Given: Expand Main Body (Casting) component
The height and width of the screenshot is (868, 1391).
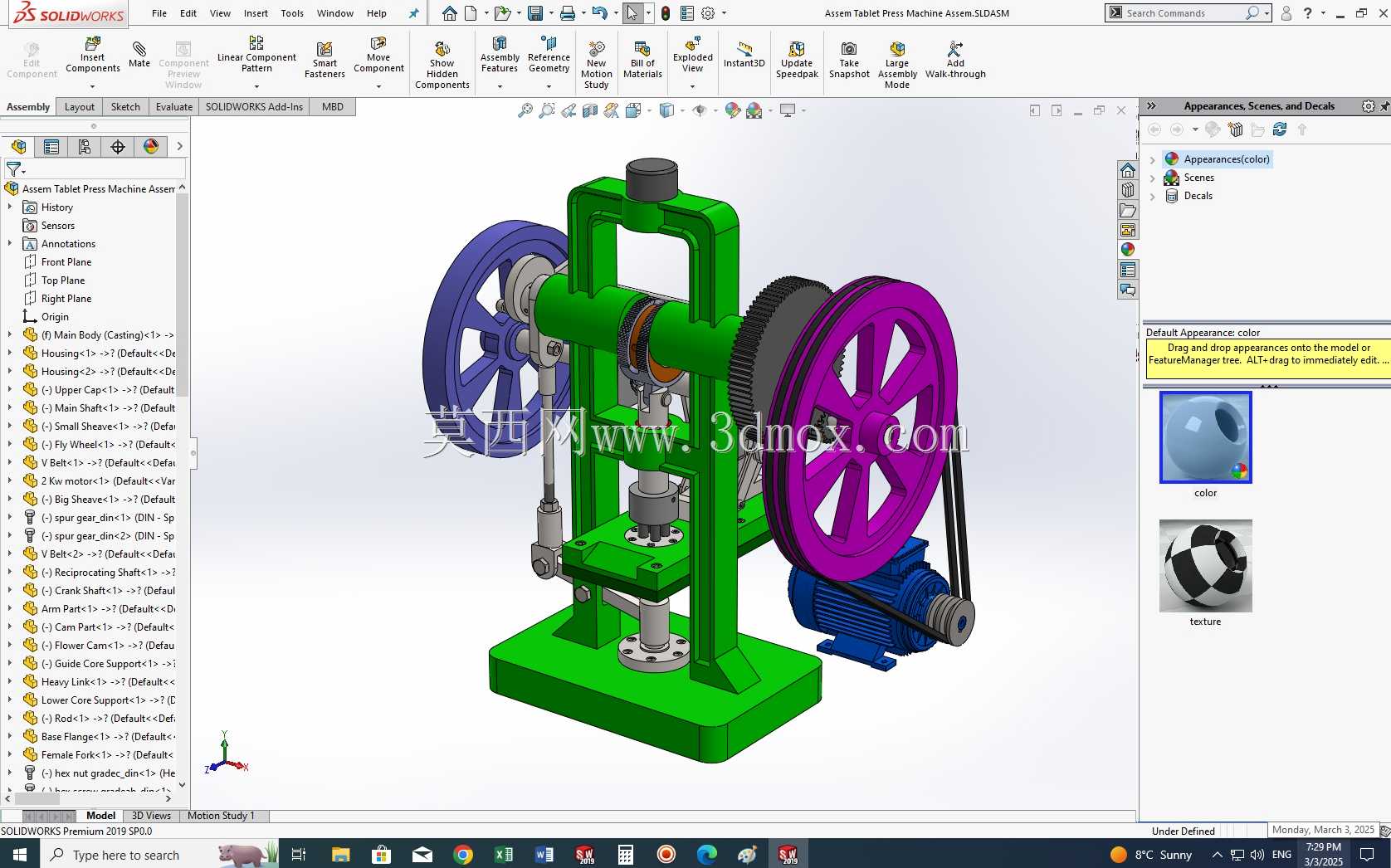Looking at the screenshot, I should (10, 335).
